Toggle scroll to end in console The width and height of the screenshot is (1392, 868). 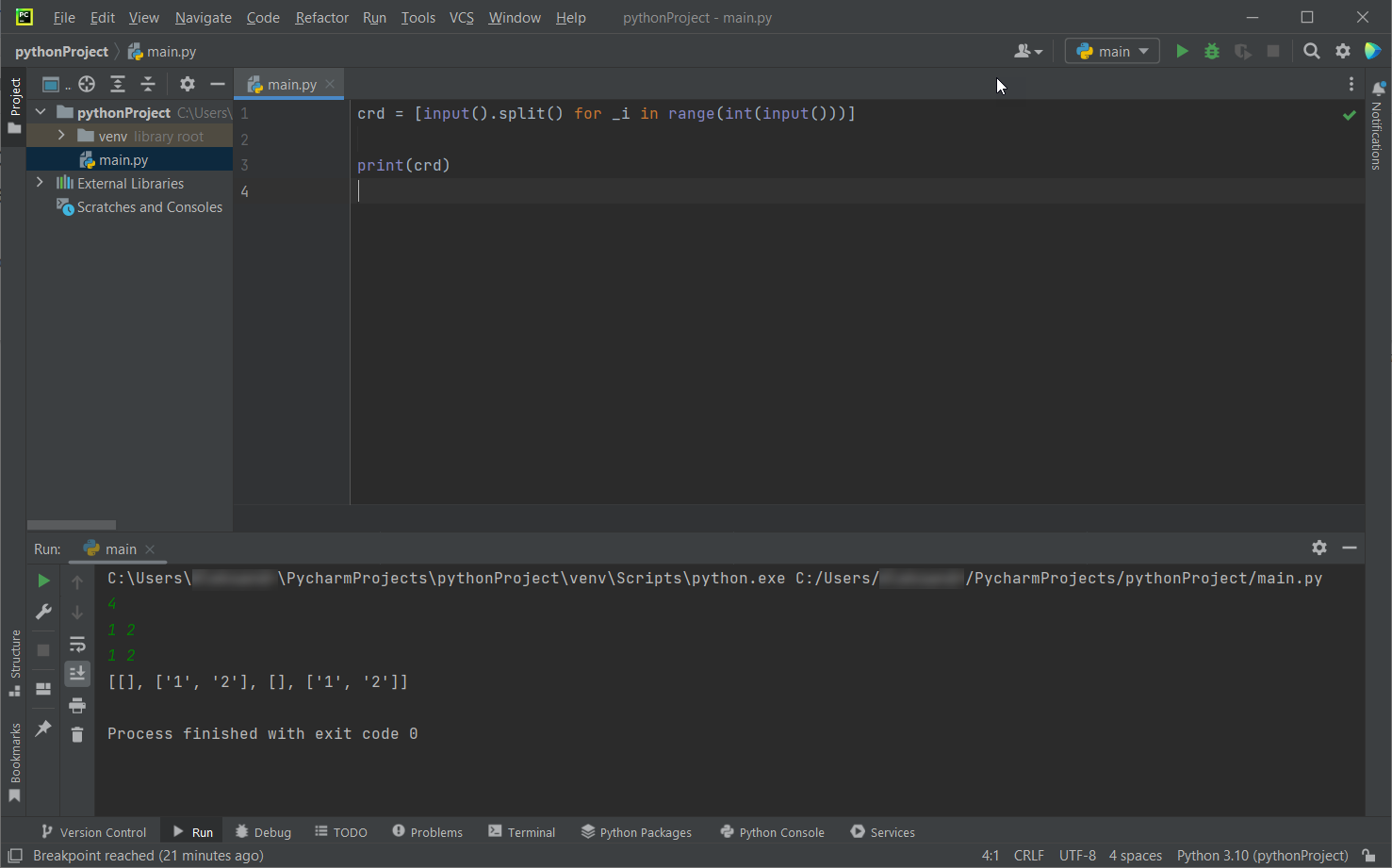pos(77,673)
